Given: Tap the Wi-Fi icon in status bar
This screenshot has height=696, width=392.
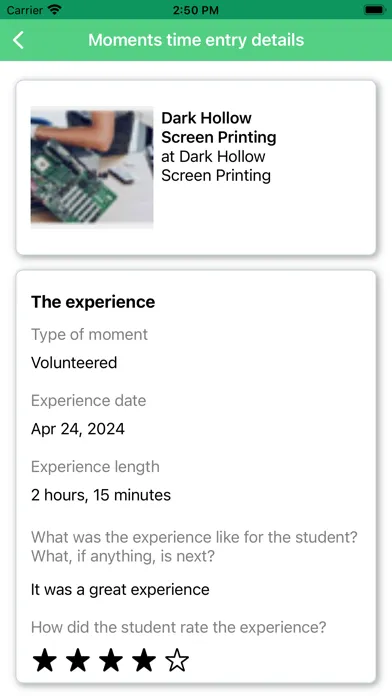Looking at the screenshot, I should click(55, 9).
